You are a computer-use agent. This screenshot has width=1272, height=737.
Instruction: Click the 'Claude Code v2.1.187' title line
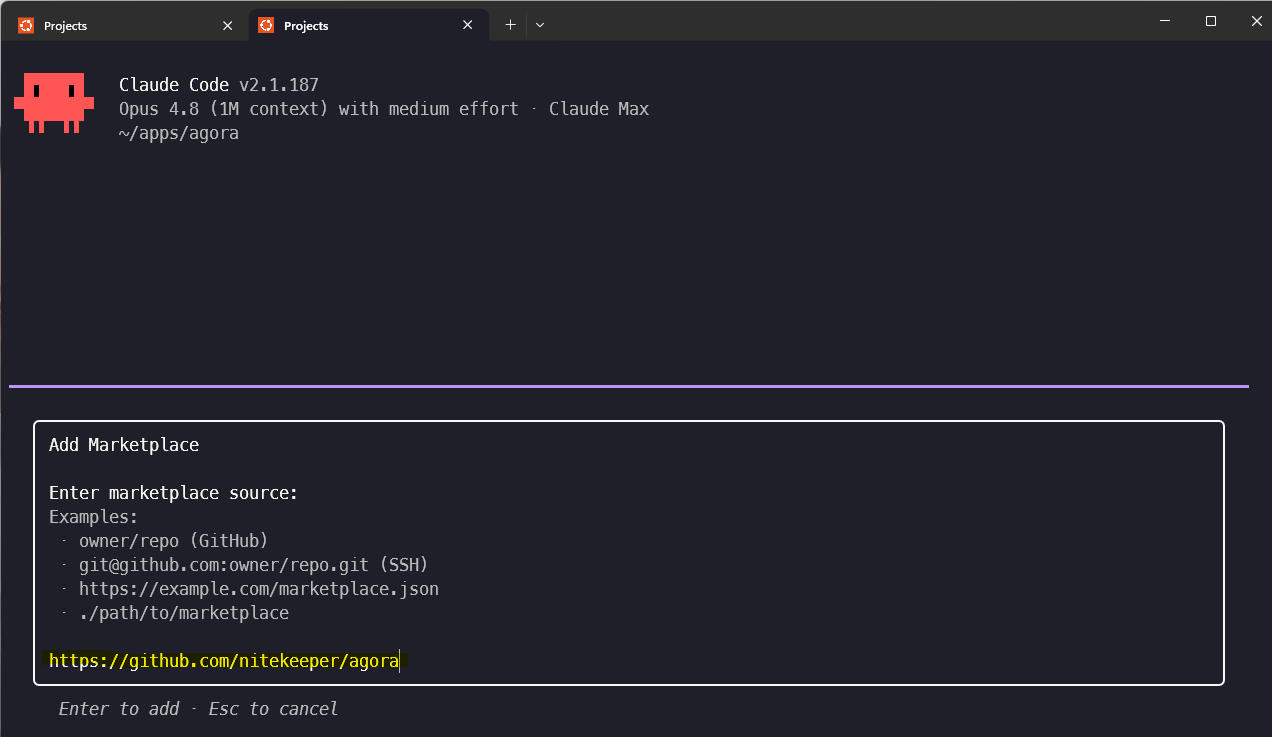(219, 85)
